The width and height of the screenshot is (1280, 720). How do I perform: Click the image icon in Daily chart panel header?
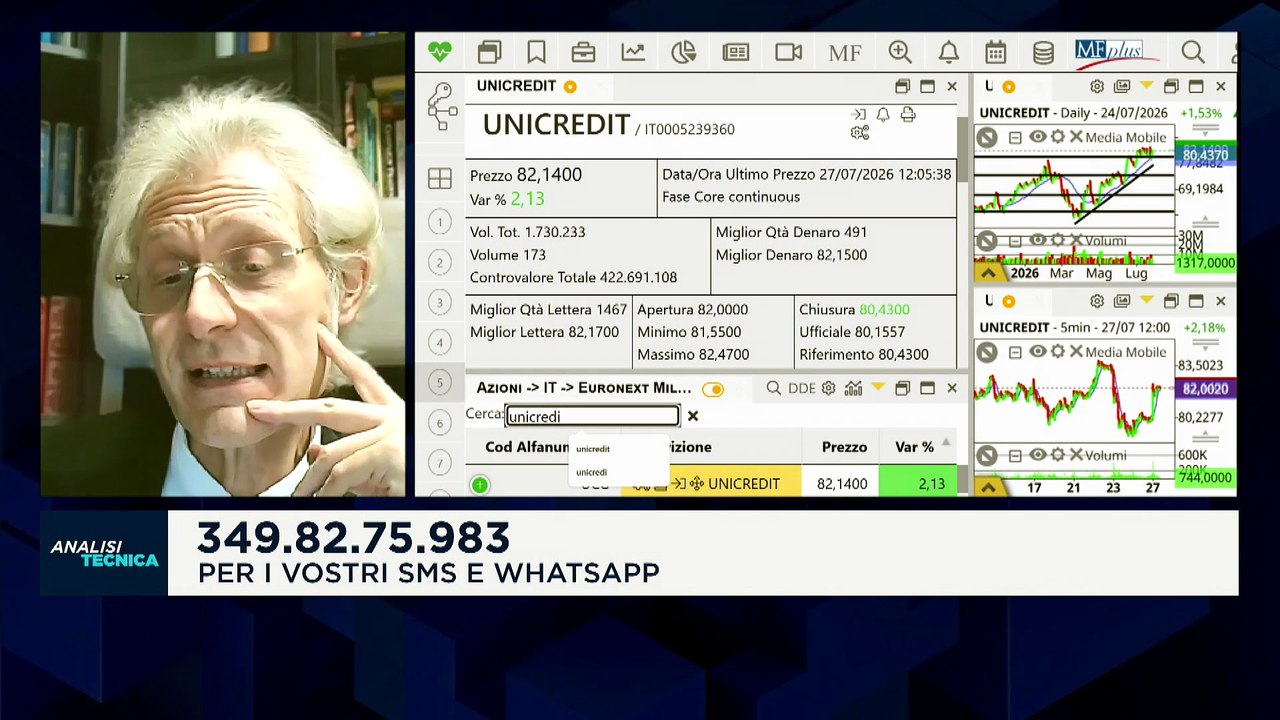click(1122, 87)
